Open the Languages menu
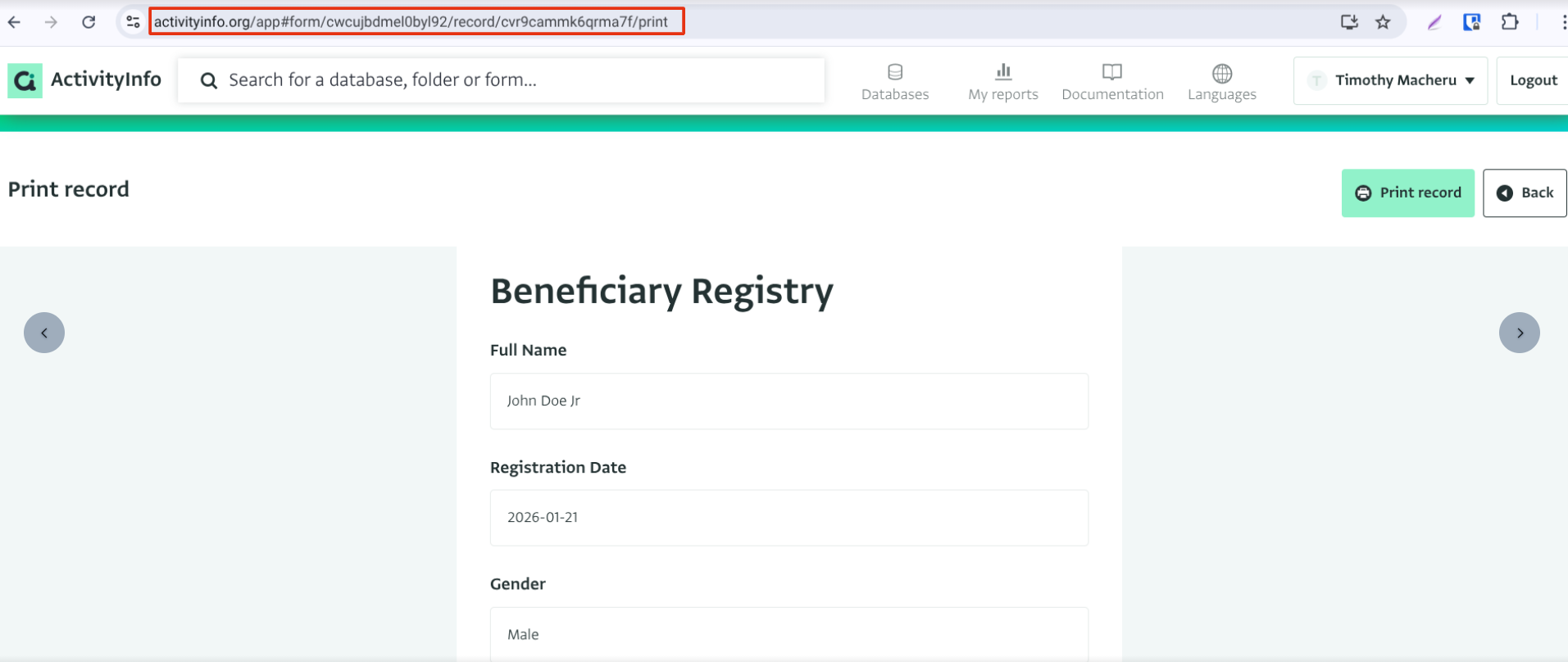Viewport: 1568px width, 662px height. [1222, 83]
